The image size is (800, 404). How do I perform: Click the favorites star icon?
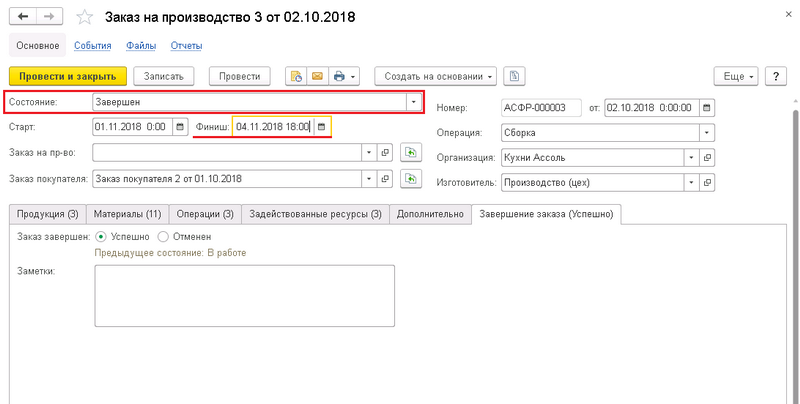click(86, 17)
